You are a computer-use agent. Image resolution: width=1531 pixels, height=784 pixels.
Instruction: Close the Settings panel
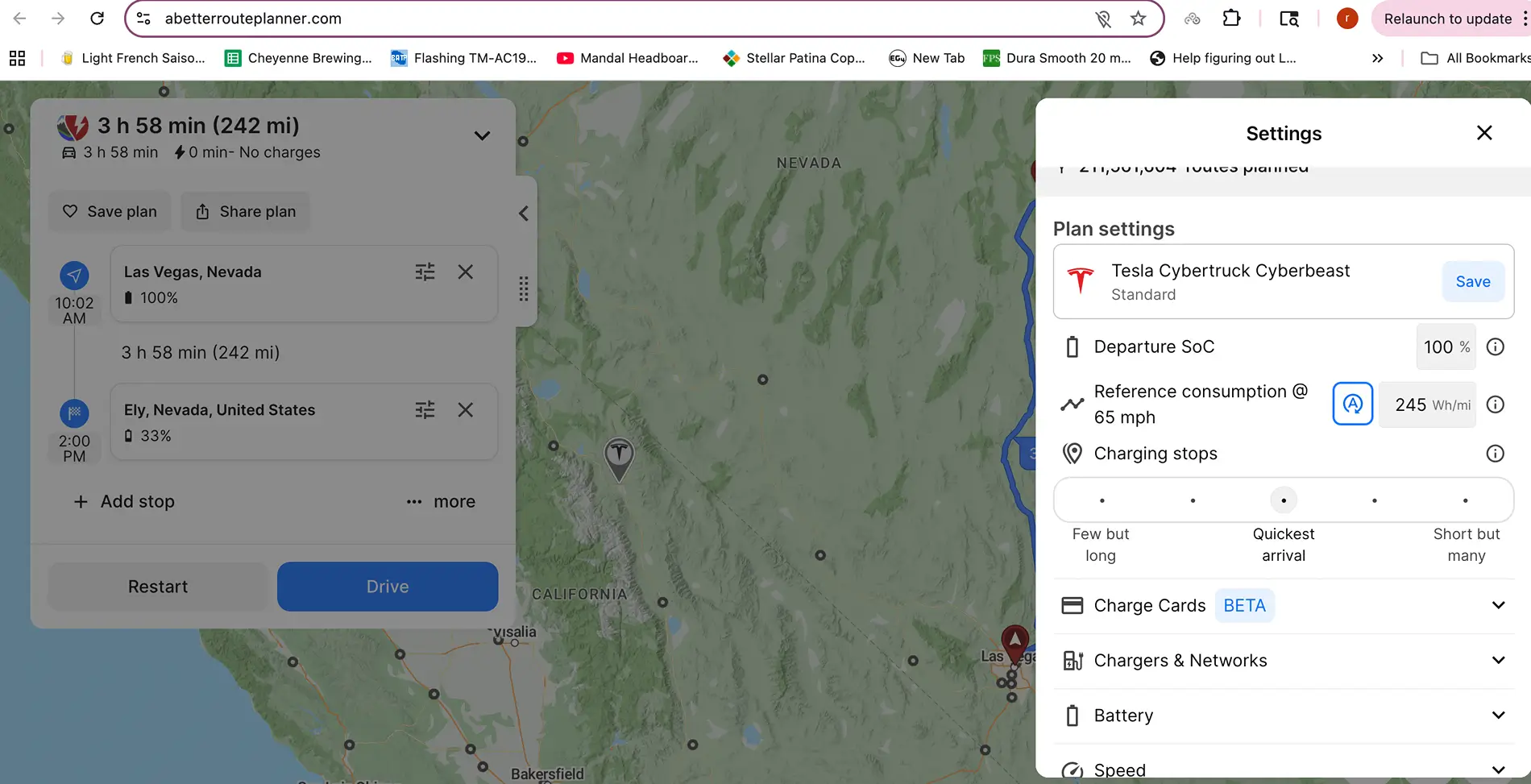click(x=1484, y=133)
